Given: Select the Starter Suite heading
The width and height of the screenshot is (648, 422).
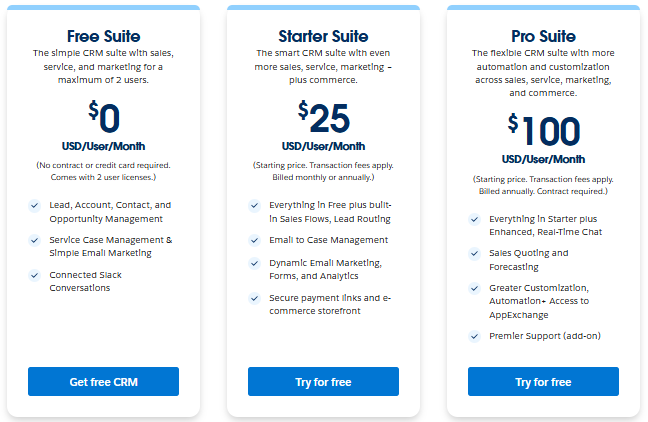Looking at the screenshot, I should (x=323, y=36).
